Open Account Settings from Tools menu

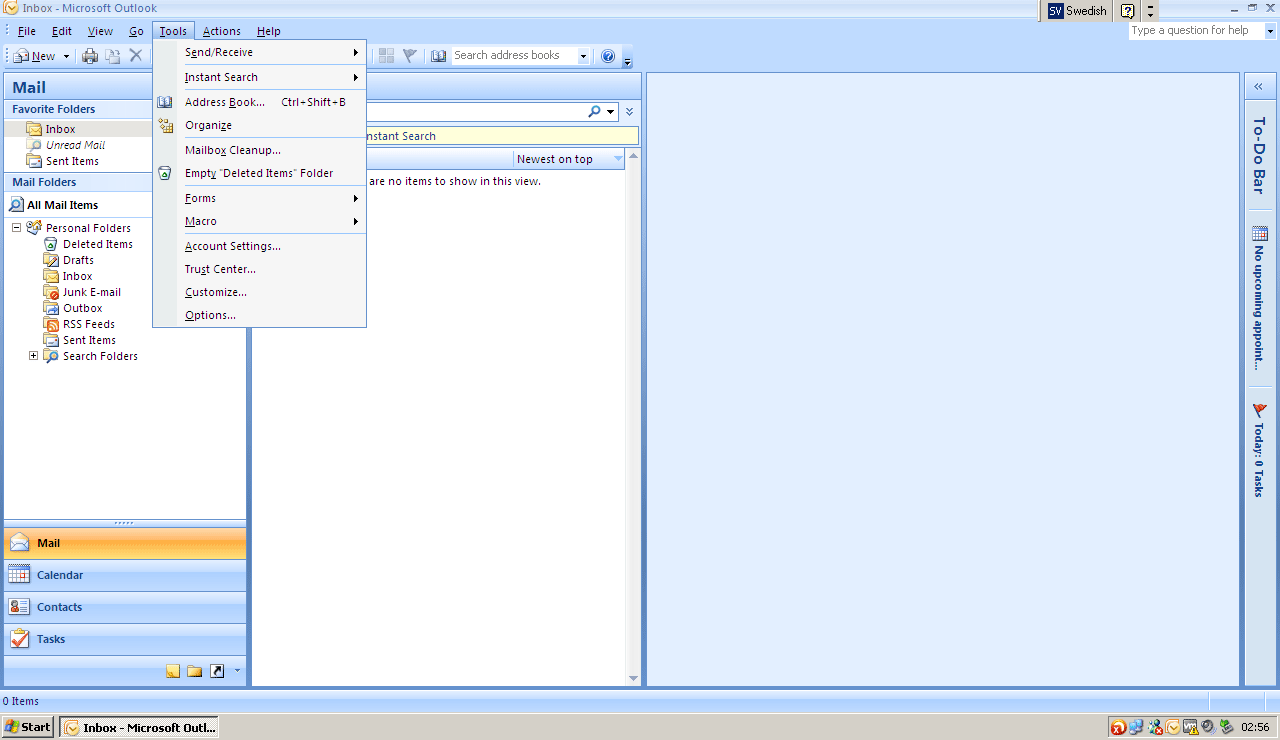point(260,246)
